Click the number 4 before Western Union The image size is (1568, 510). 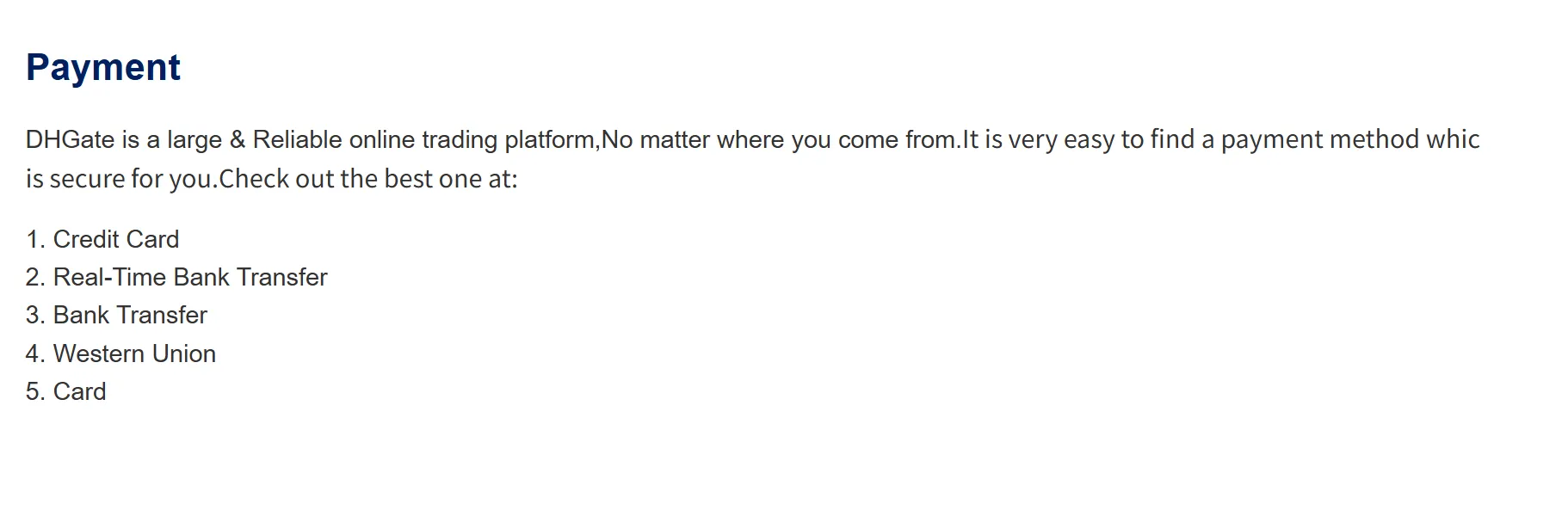click(34, 353)
